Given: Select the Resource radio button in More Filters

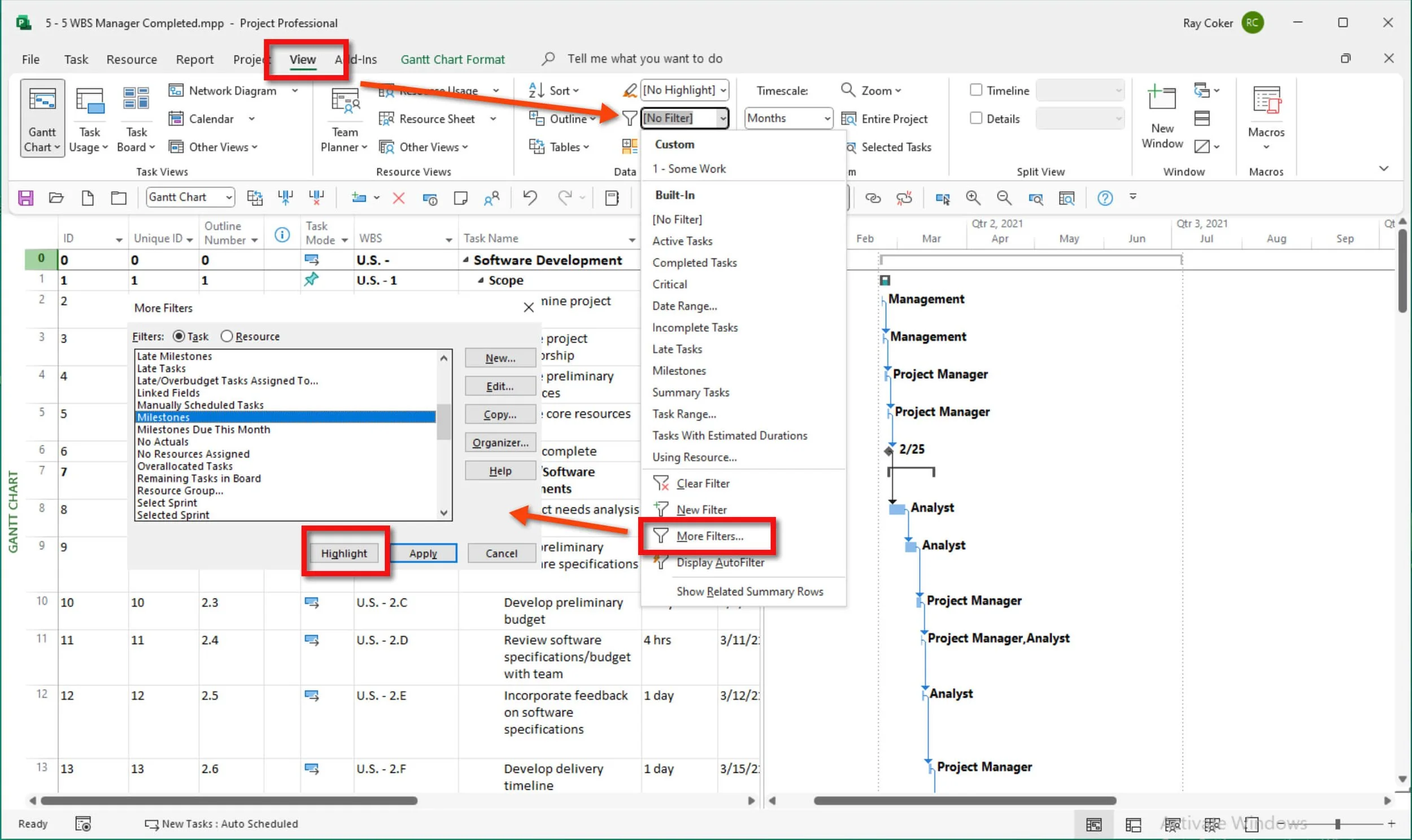Looking at the screenshot, I should (226, 336).
